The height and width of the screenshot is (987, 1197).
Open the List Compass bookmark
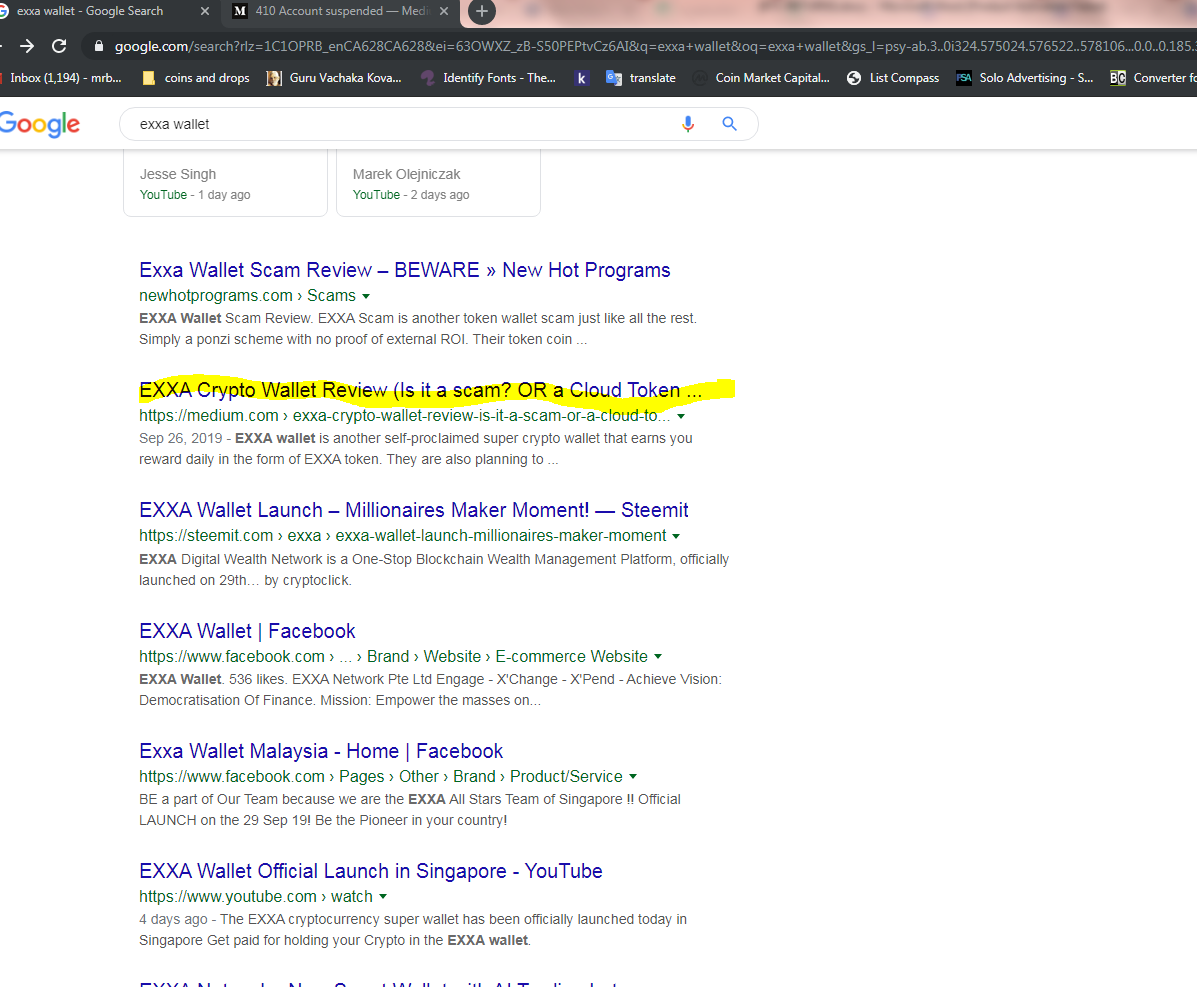coord(893,78)
